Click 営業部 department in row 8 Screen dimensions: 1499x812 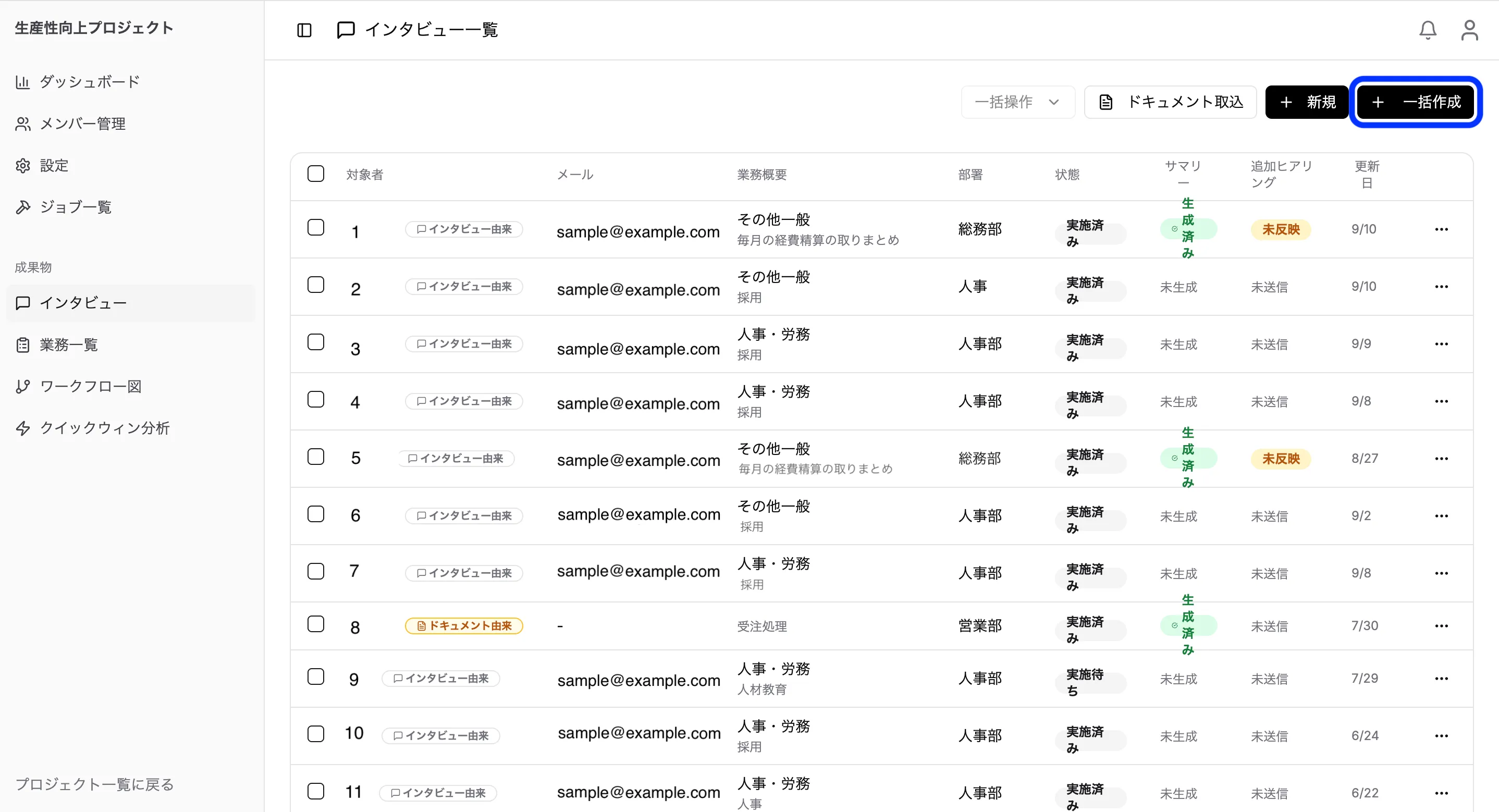point(980,626)
